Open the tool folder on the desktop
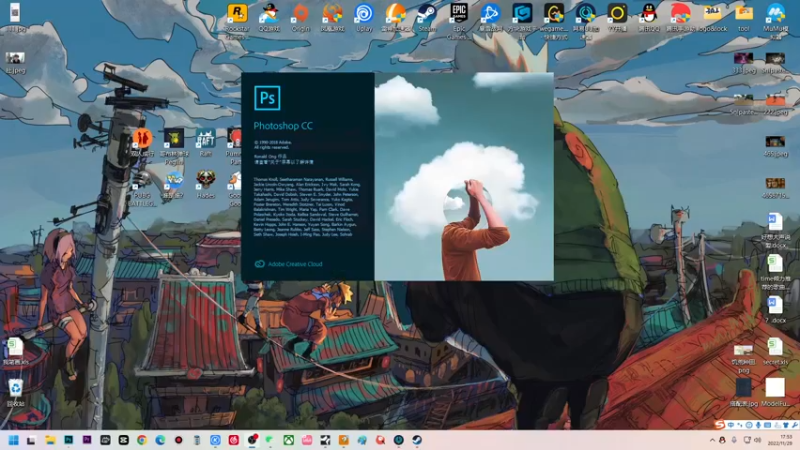This screenshot has width=800, height=450. point(744,17)
